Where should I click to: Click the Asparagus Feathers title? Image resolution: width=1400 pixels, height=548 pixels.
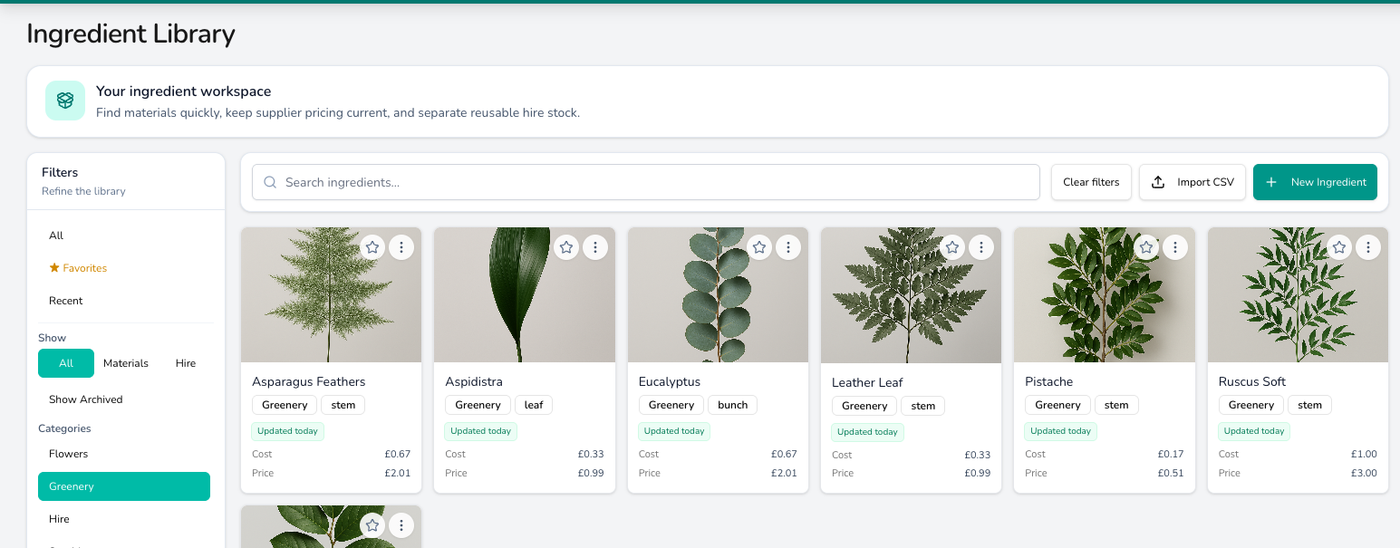click(x=309, y=382)
